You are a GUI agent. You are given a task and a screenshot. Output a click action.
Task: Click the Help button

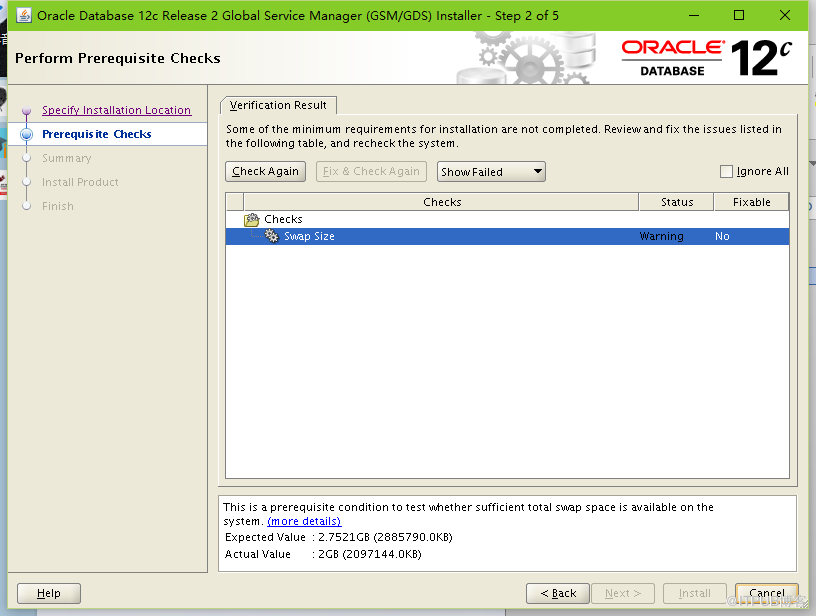coord(49,593)
